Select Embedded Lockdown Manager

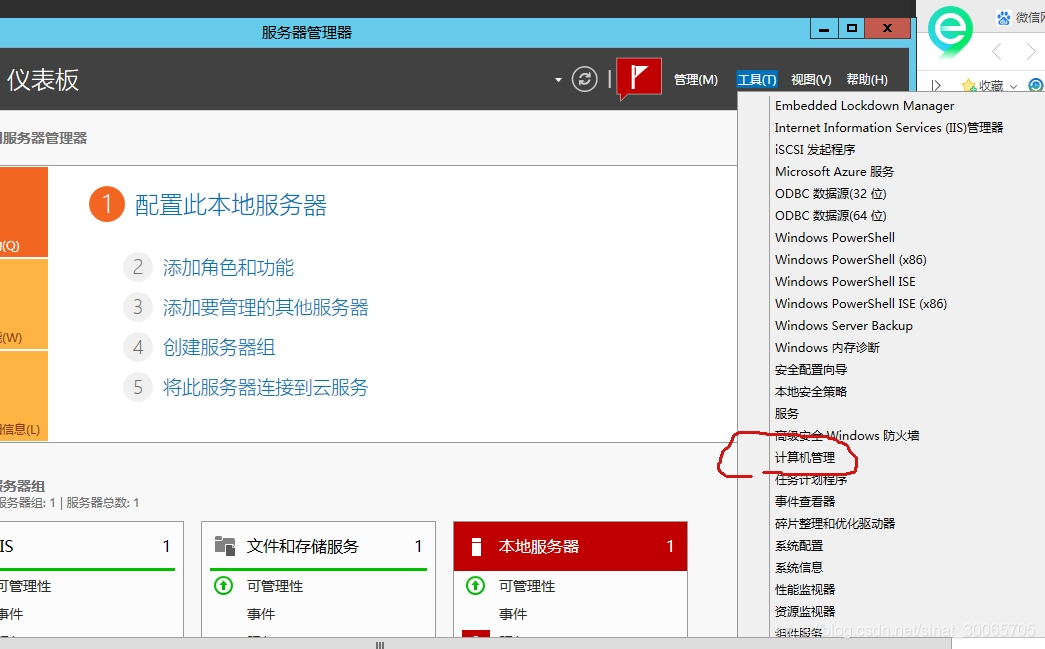864,105
